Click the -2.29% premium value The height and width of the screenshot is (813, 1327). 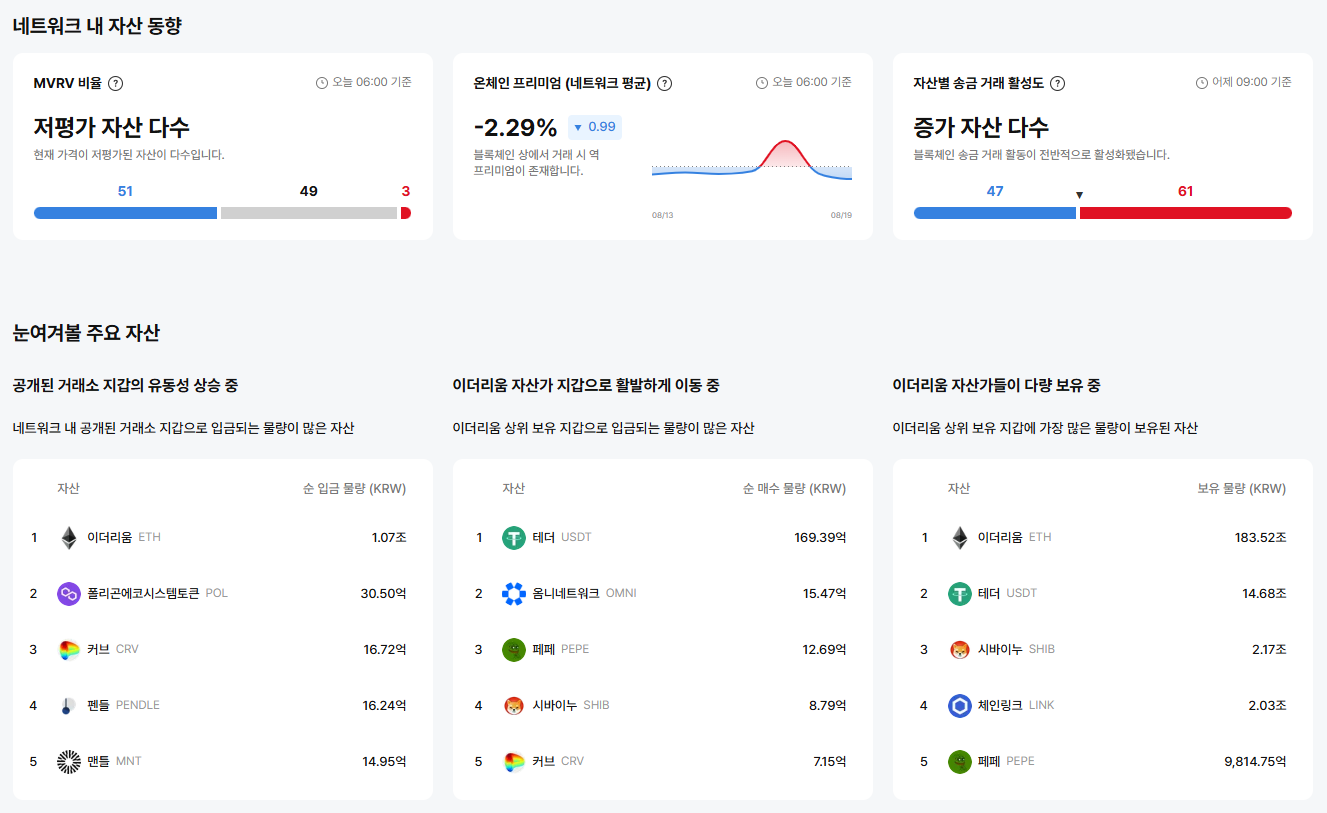coord(515,128)
